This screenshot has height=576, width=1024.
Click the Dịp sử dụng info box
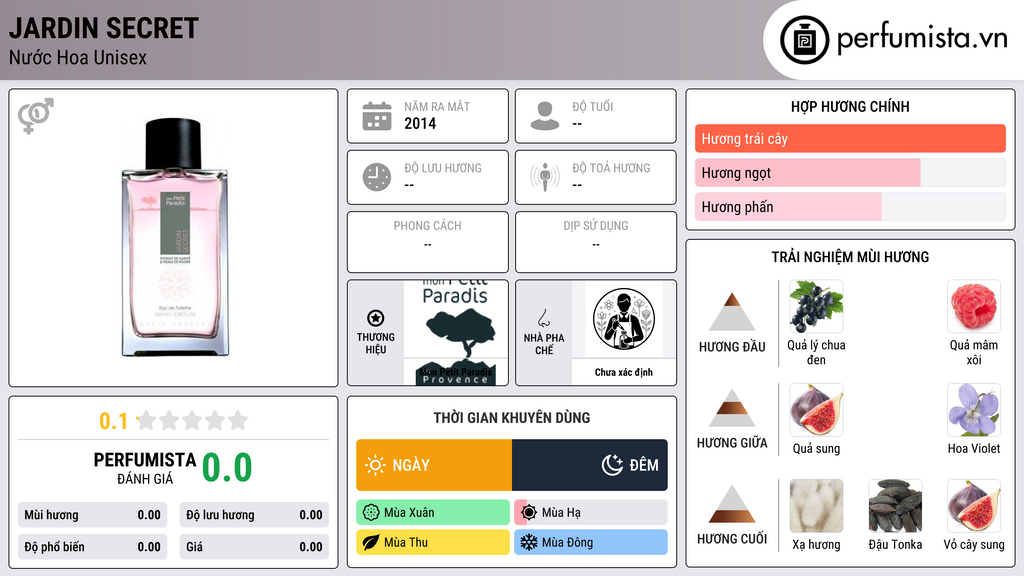click(596, 242)
